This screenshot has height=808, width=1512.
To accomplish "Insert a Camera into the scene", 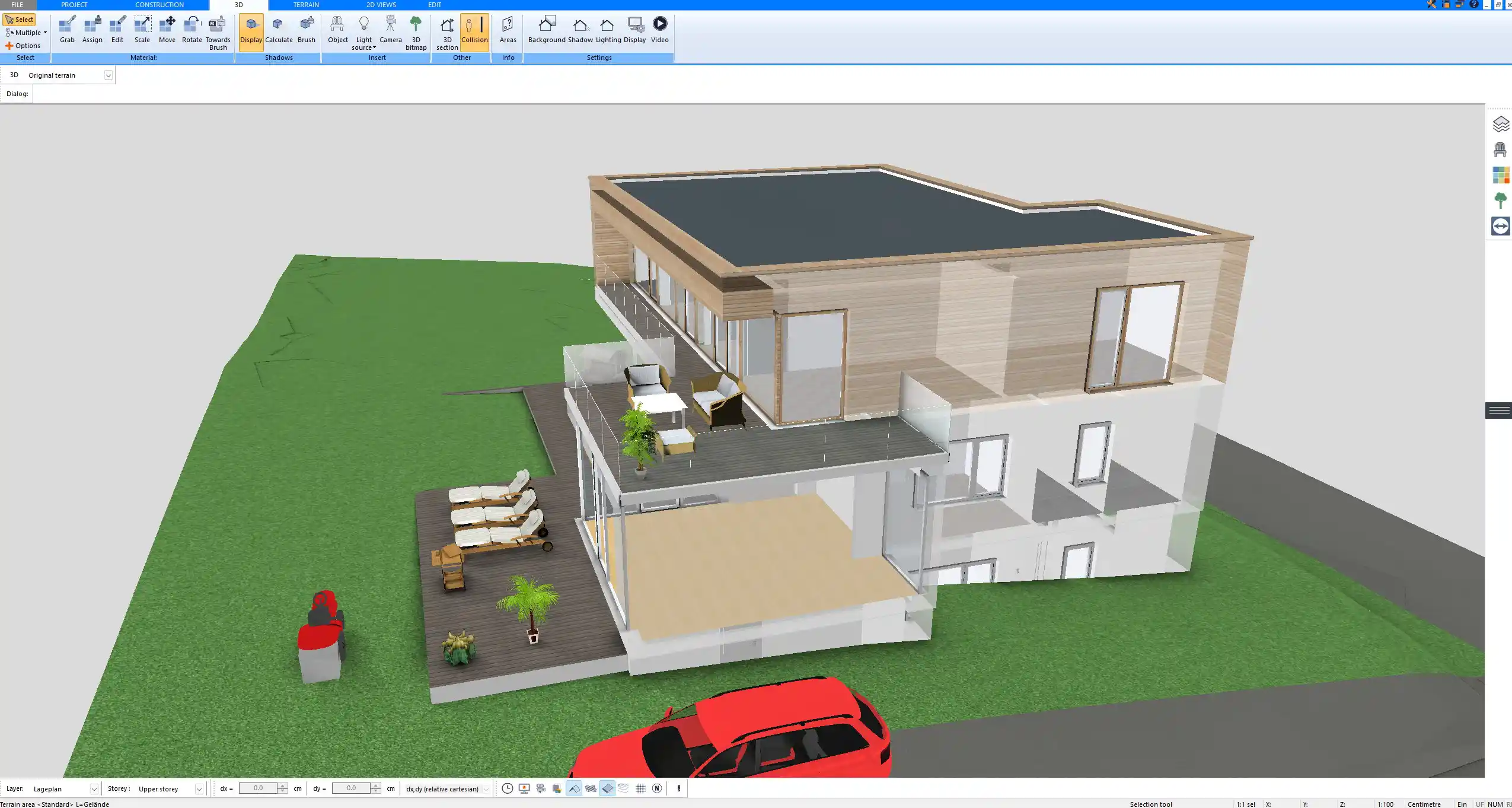I will (x=390, y=28).
